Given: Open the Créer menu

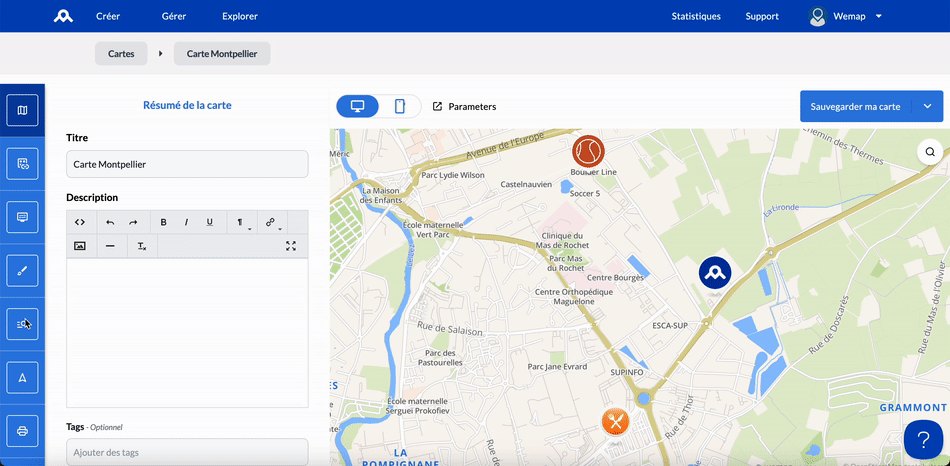Looking at the screenshot, I should point(108,16).
